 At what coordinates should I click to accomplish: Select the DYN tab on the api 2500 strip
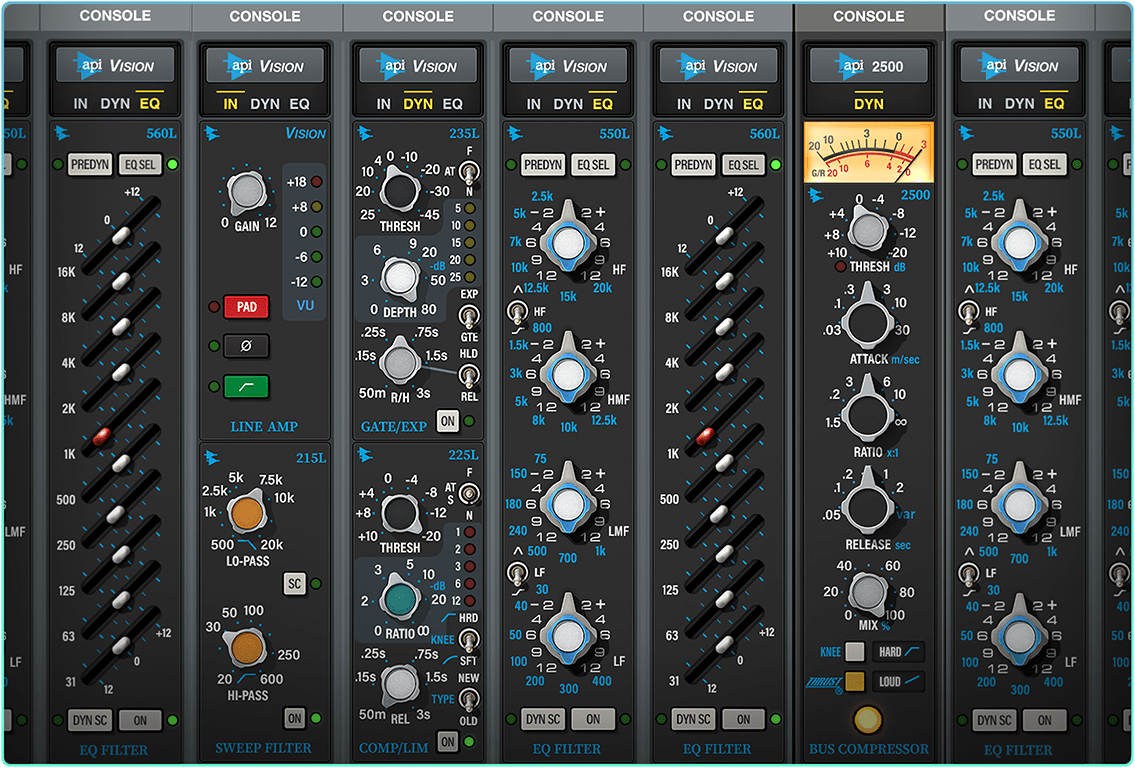[868, 104]
